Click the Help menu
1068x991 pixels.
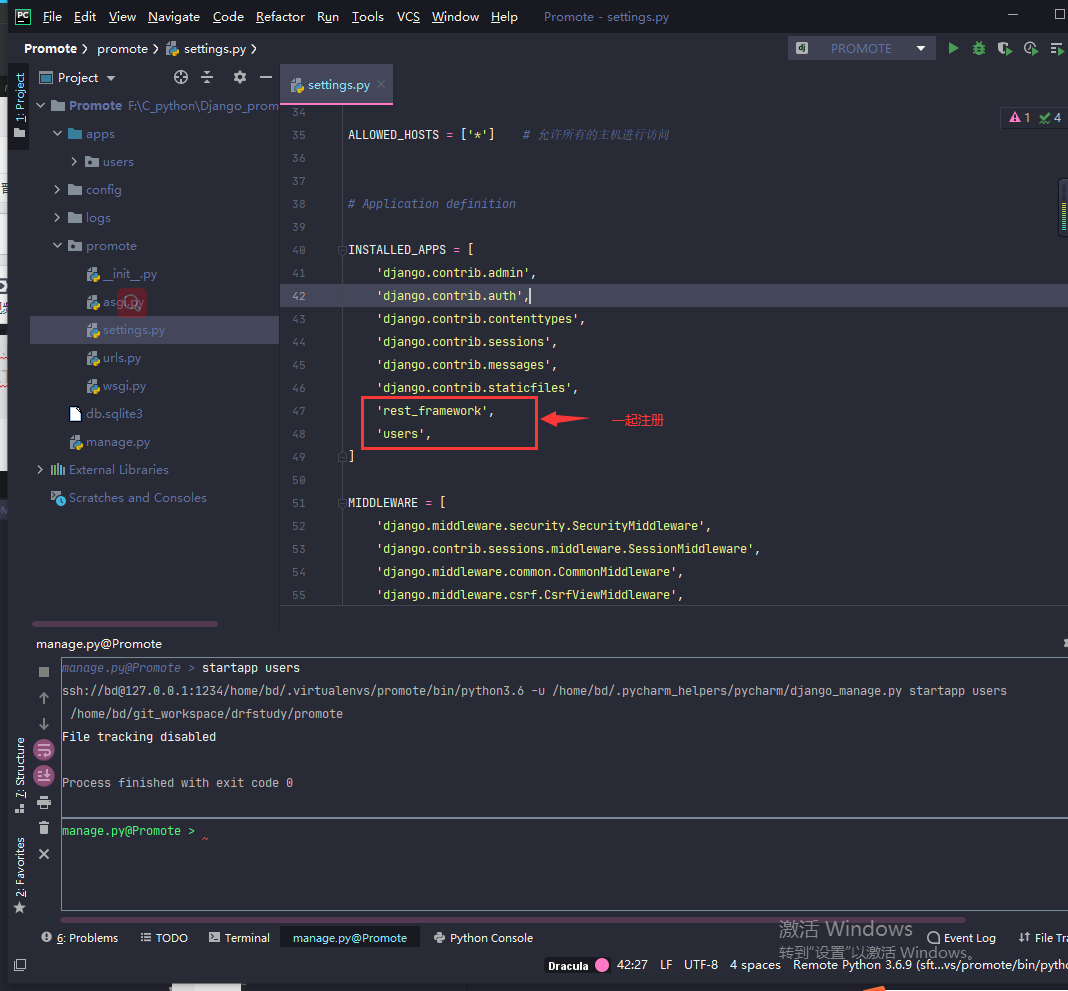(504, 16)
